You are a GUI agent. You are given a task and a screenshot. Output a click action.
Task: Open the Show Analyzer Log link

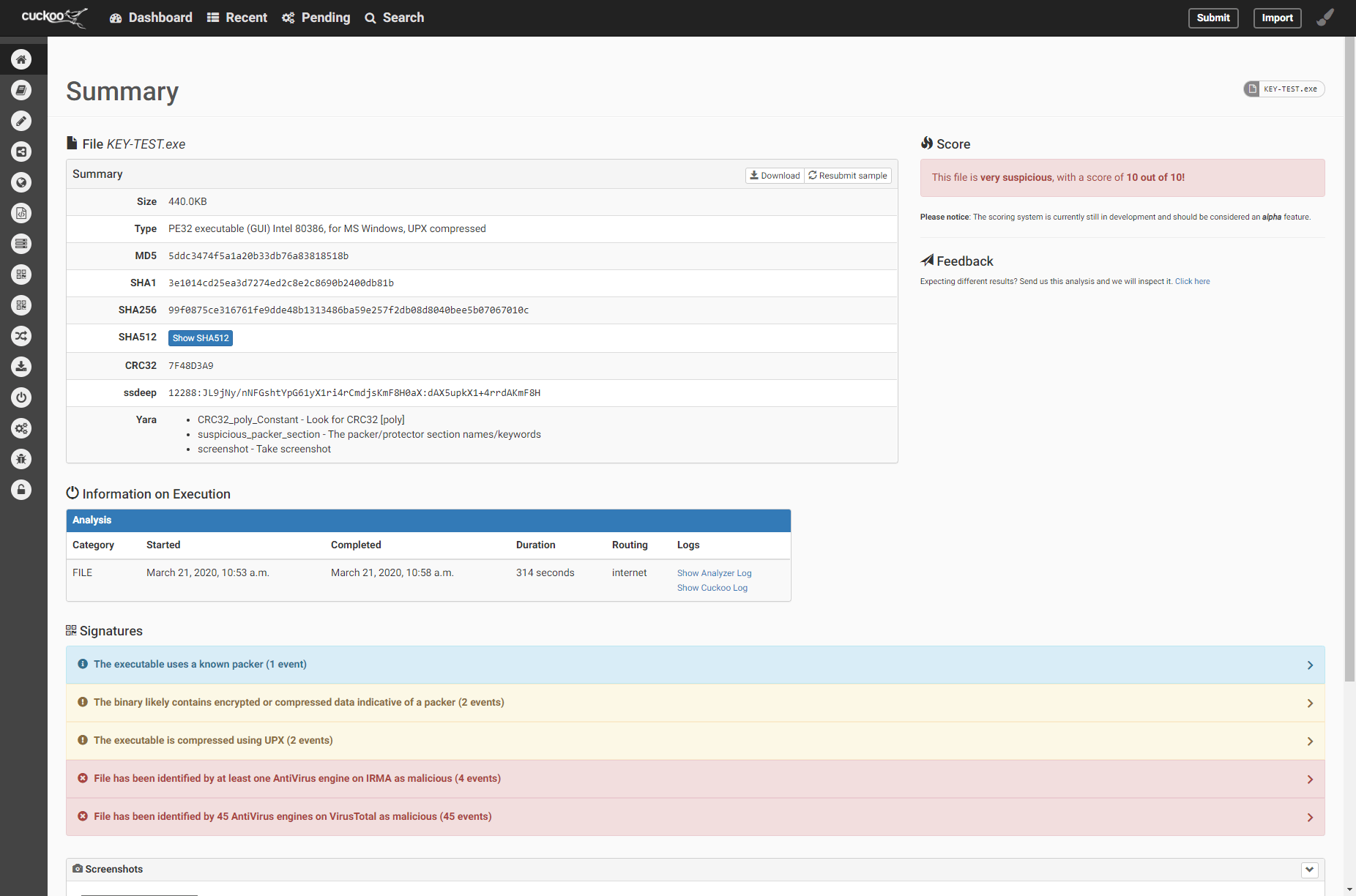(714, 573)
